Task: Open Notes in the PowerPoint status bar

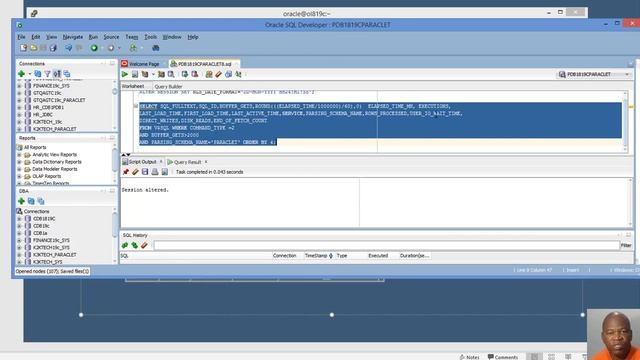Action: [x=469, y=357]
